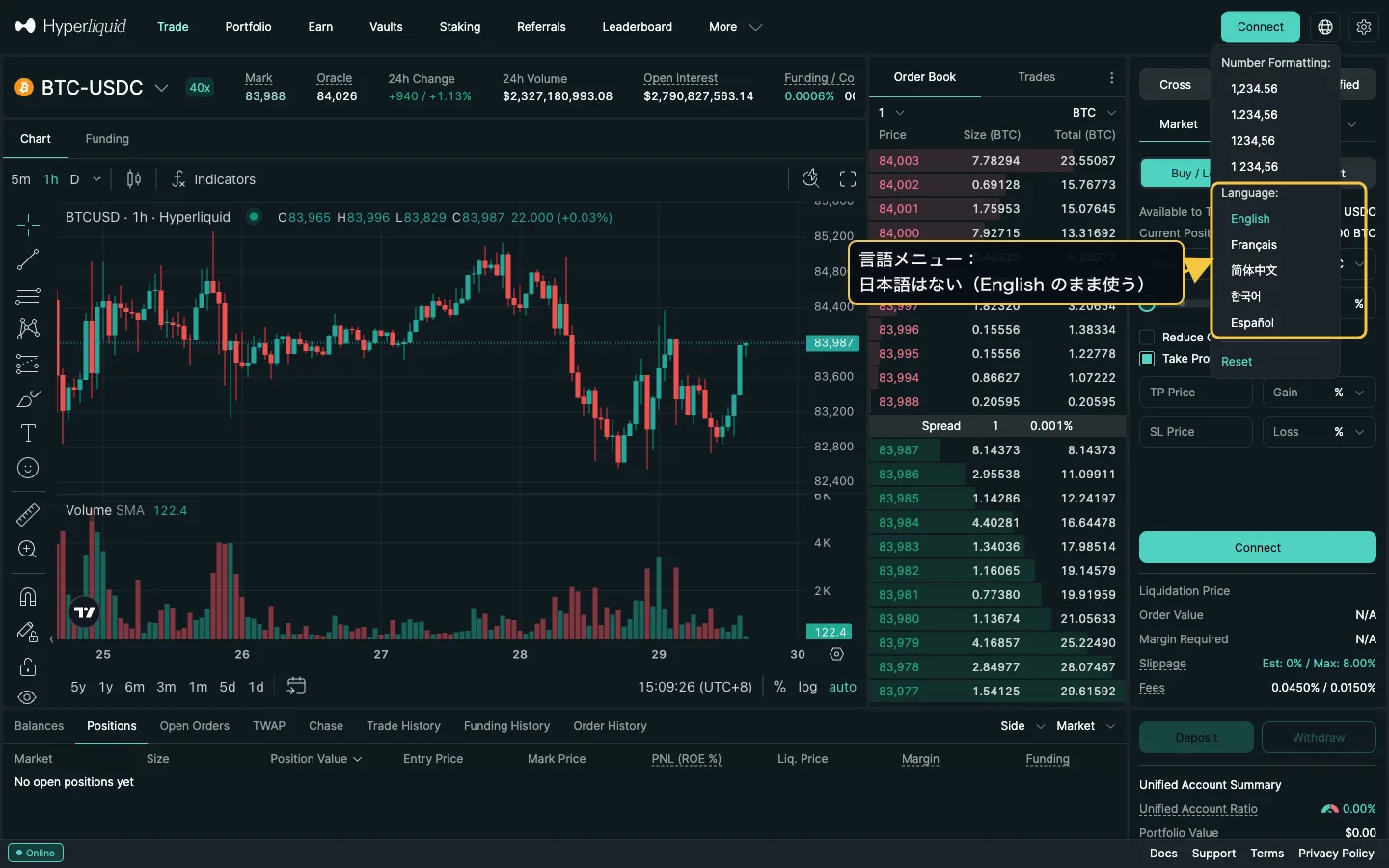
Task: Toggle log scale on chart
Action: pos(807,687)
